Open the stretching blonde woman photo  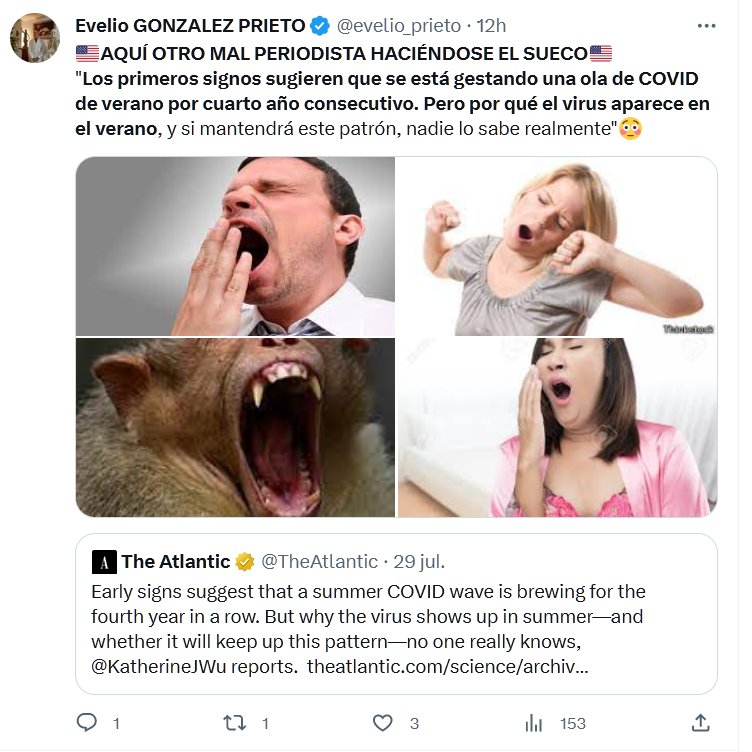pos(557,246)
